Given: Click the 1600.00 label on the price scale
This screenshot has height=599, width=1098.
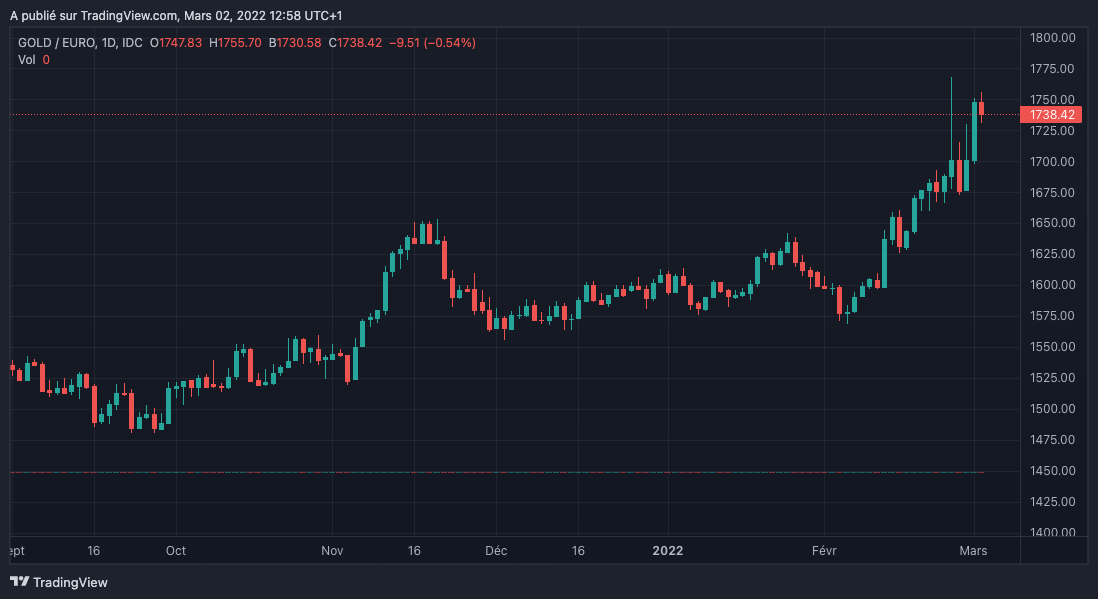Looking at the screenshot, I should [x=1052, y=285].
